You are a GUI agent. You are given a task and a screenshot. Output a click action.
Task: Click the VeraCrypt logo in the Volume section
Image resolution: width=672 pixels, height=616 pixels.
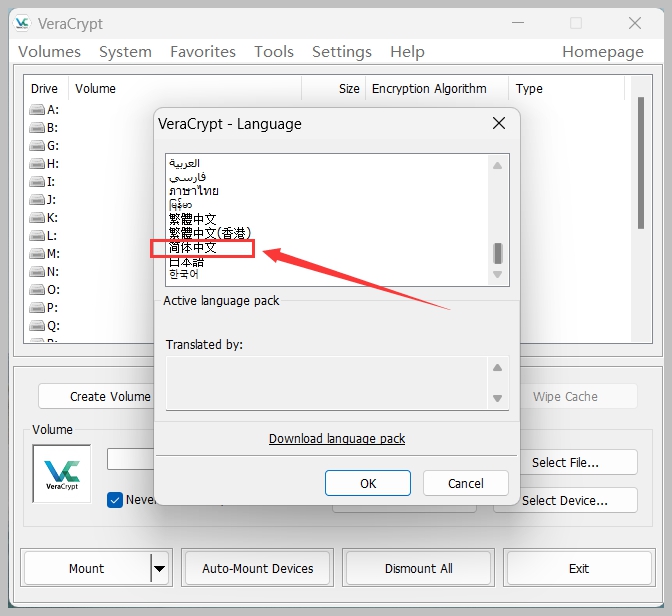pyautogui.click(x=62, y=474)
